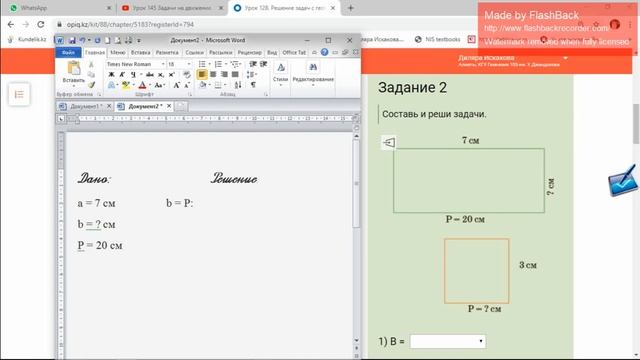Open the answer dropdown next to 1) B =

coord(448,341)
